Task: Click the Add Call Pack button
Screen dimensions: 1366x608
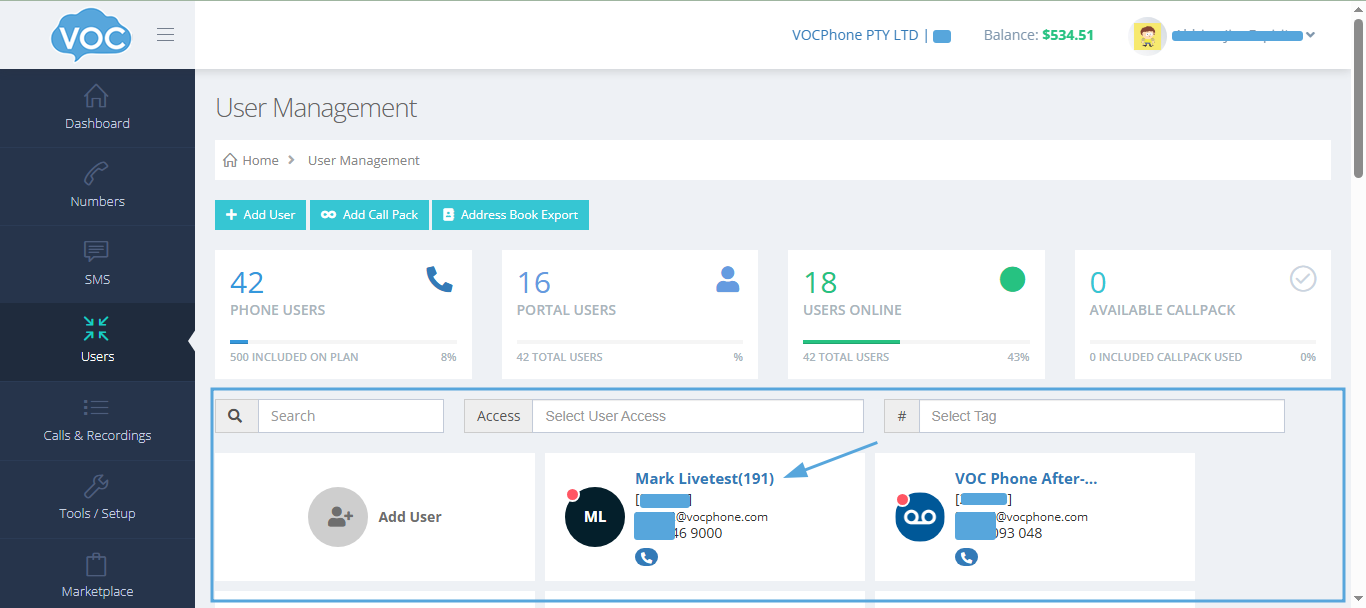Action: click(369, 215)
